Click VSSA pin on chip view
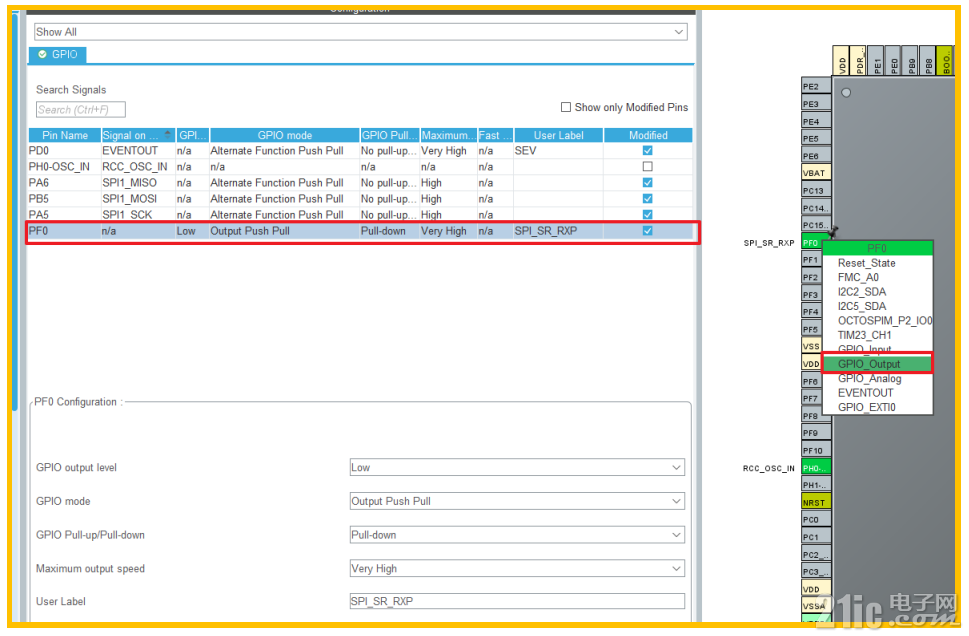 click(x=816, y=606)
